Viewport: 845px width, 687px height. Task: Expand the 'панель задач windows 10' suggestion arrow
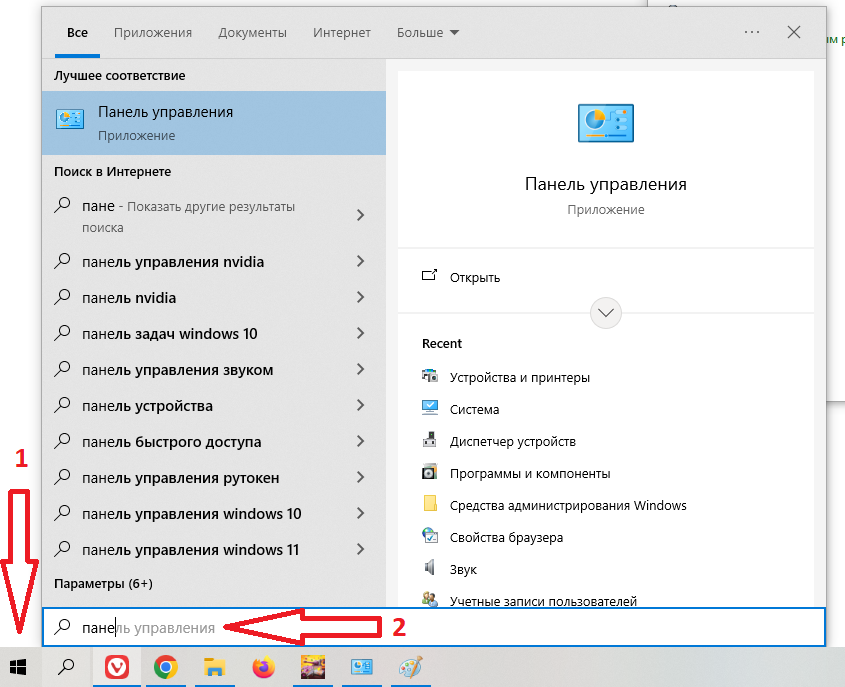[x=360, y=334]
